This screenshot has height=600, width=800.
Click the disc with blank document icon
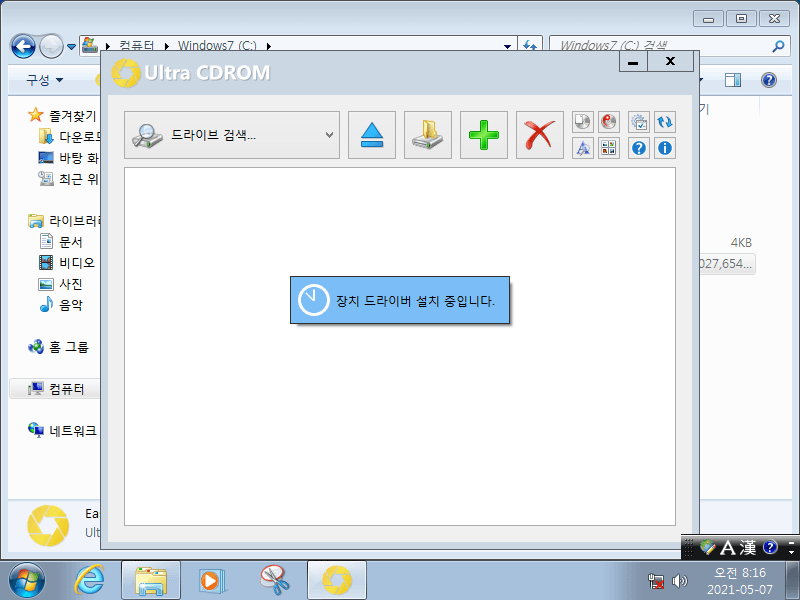point(583,122)
